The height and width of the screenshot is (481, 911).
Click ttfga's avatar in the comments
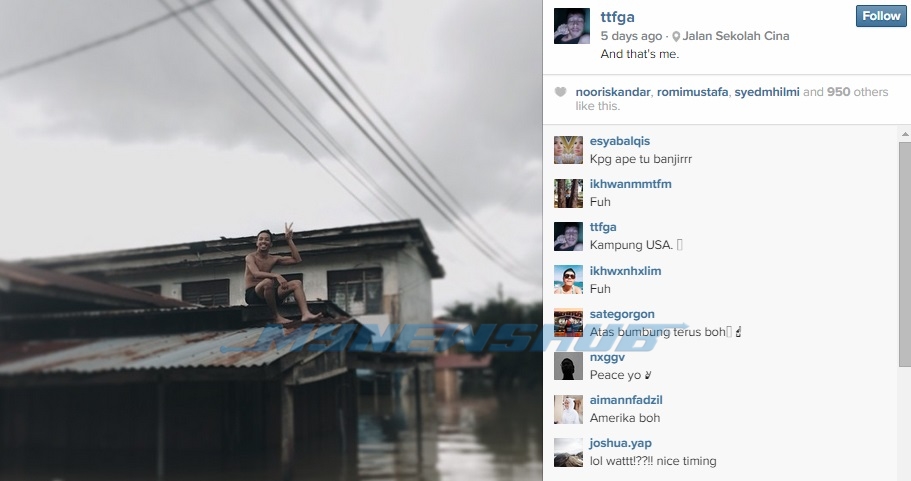[568, 236]
